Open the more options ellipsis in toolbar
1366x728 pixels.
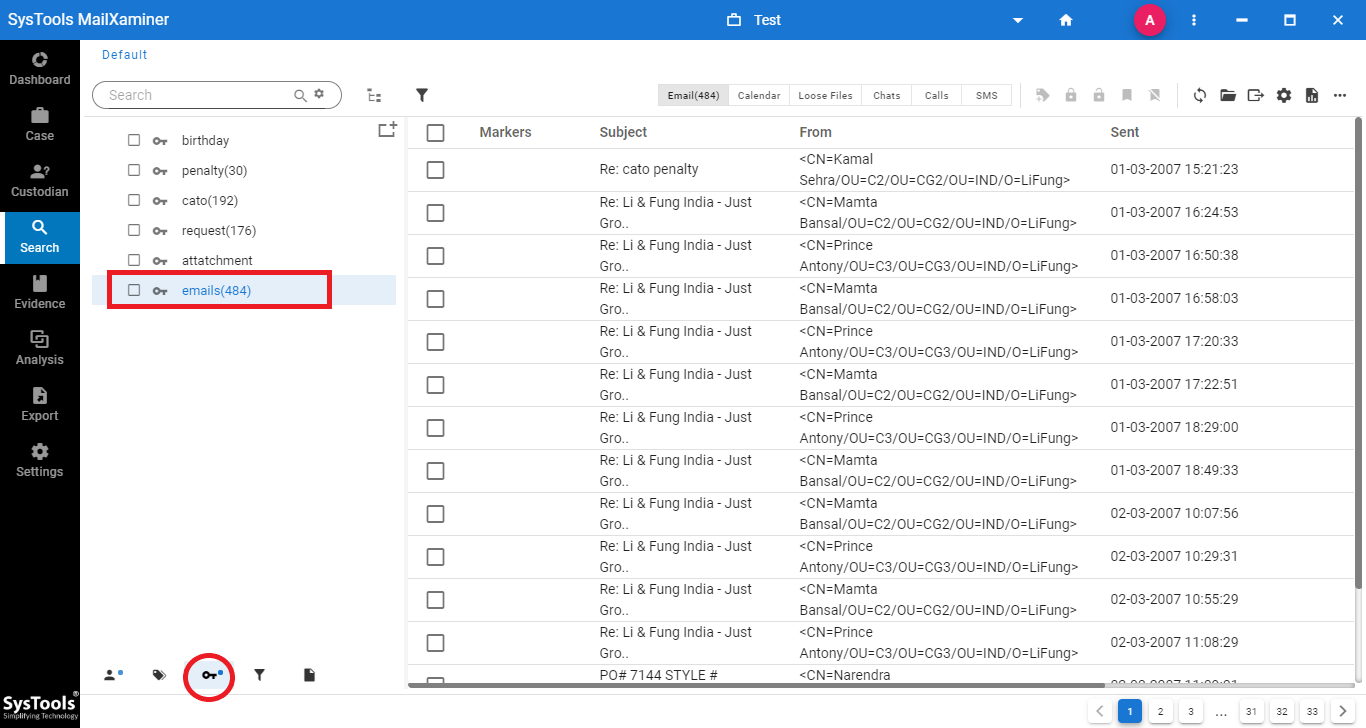pyautogui.click(x=1340, y=95)
